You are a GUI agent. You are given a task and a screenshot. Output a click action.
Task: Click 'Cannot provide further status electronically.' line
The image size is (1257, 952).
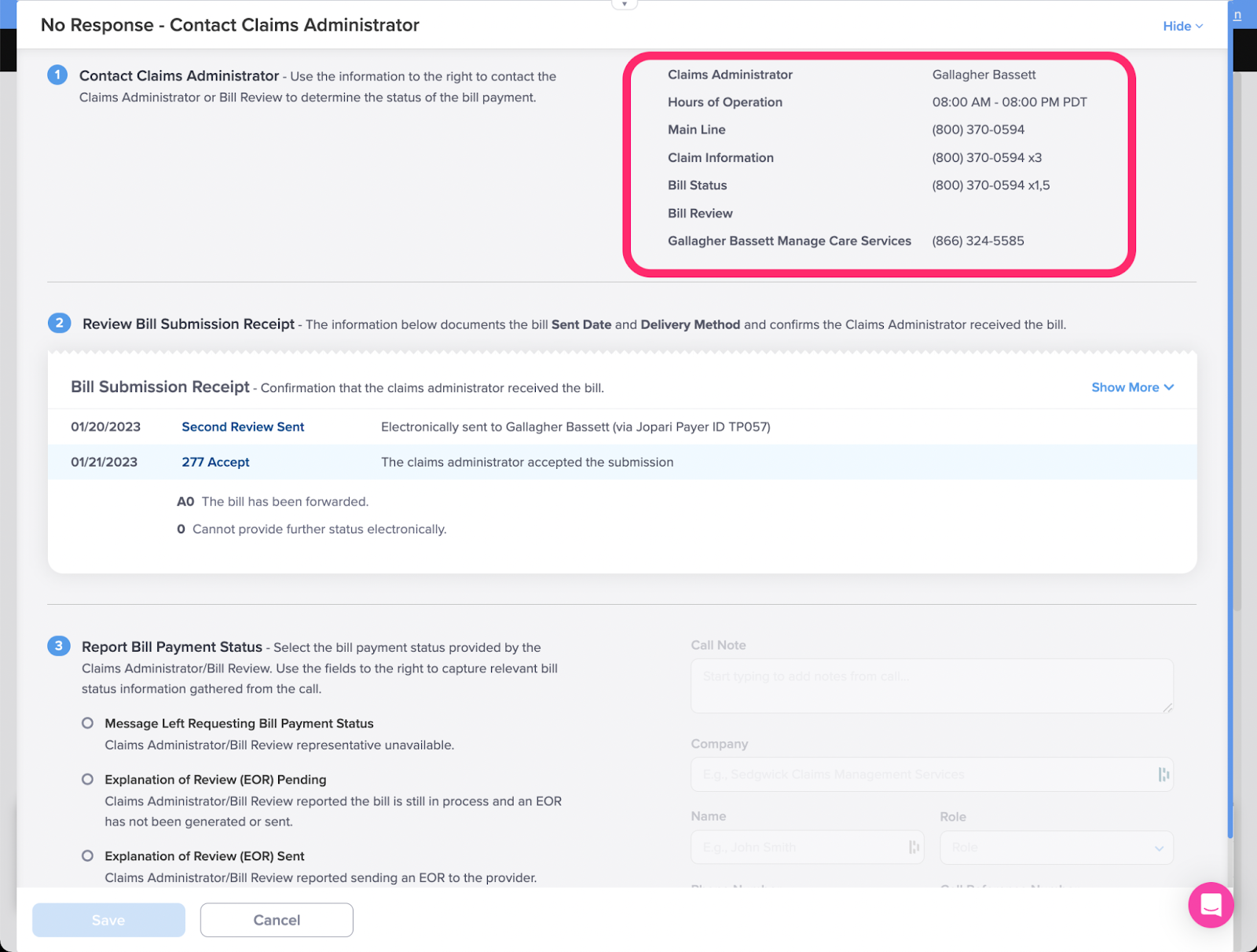click(319, 529)
